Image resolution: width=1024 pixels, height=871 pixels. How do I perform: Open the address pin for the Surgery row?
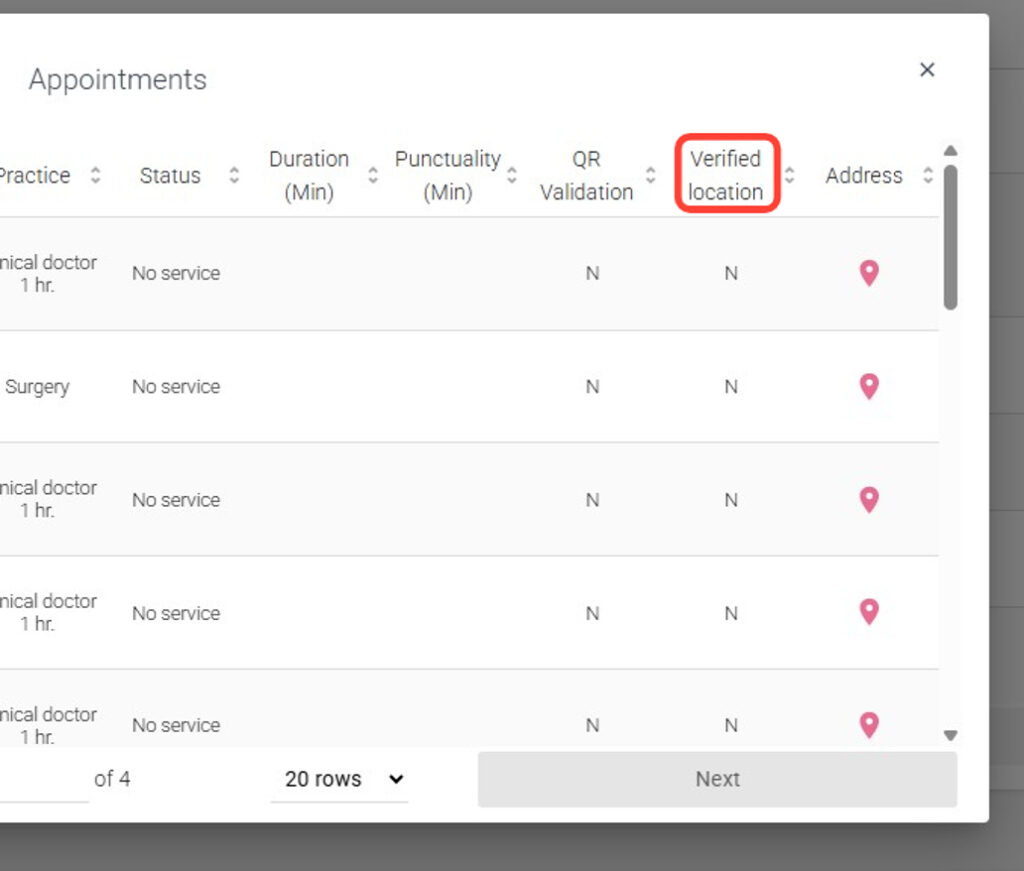(x=869, y=386)
